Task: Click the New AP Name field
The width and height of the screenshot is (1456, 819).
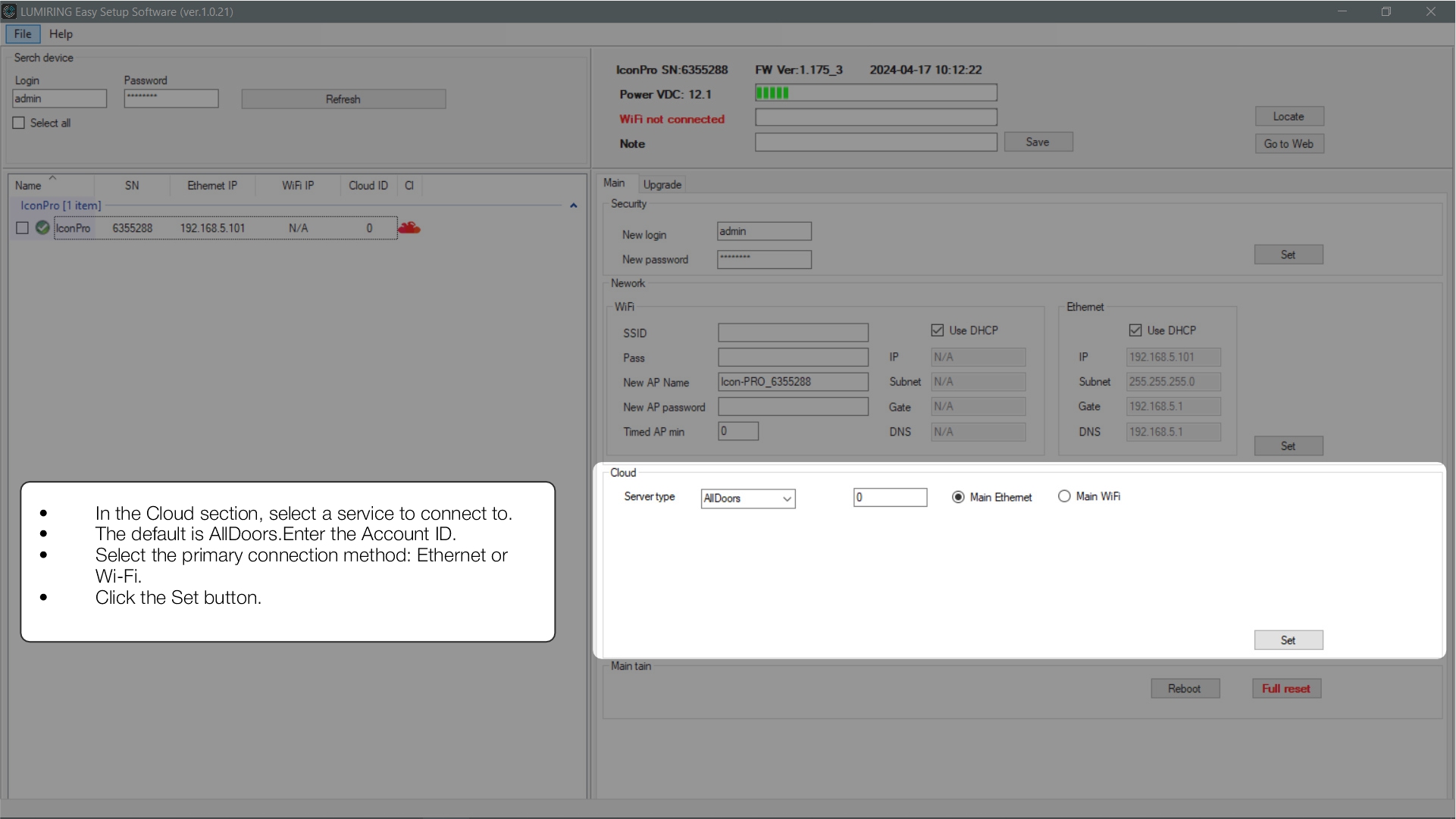Action: (x=793, y=382)
